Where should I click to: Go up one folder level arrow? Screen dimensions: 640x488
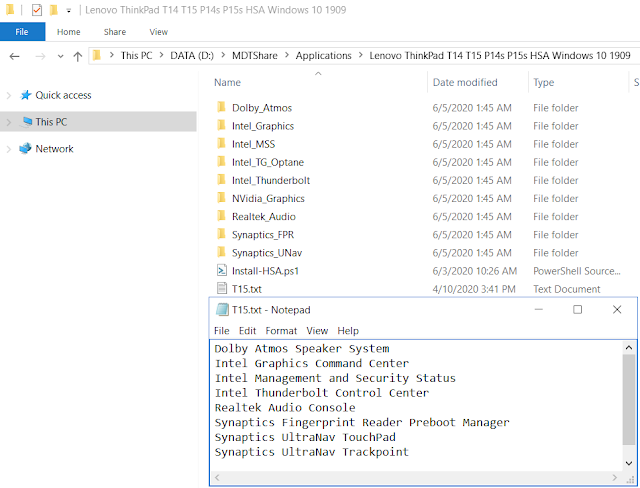click(78, 56)
